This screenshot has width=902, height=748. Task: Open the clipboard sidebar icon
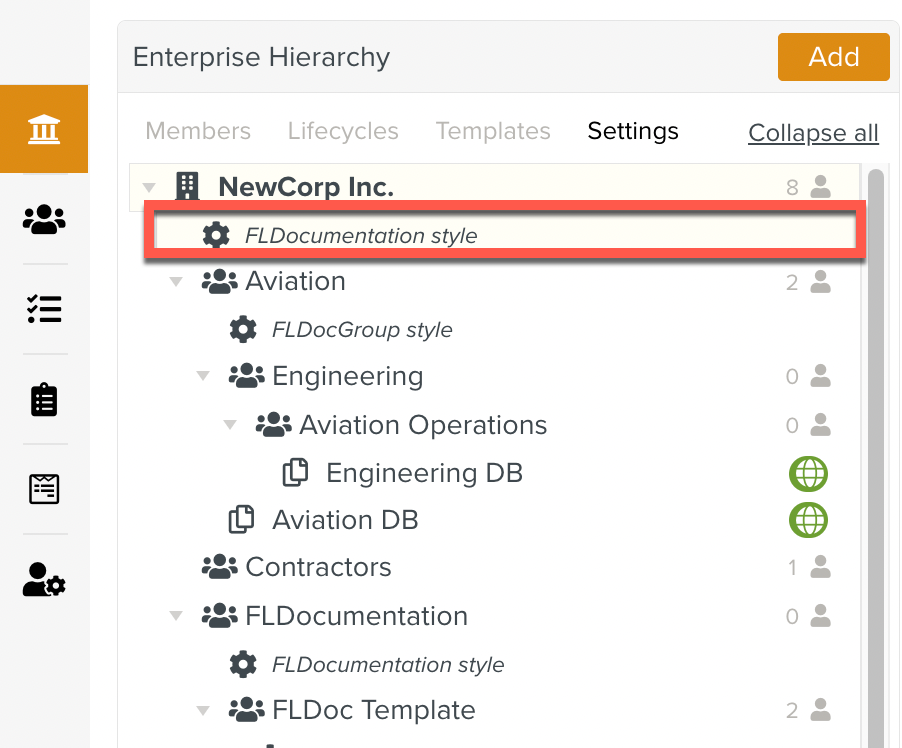coord(44,399)
